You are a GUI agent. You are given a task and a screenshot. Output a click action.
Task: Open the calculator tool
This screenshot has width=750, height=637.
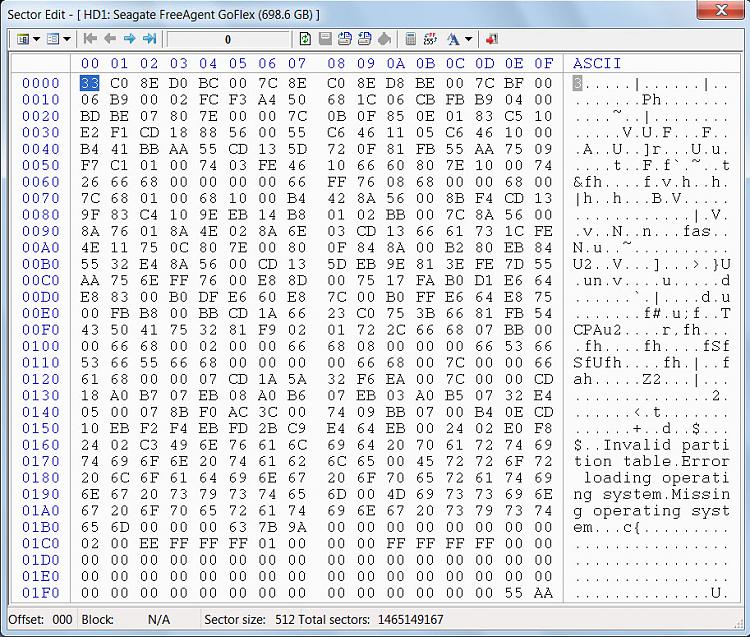(410, 39)
